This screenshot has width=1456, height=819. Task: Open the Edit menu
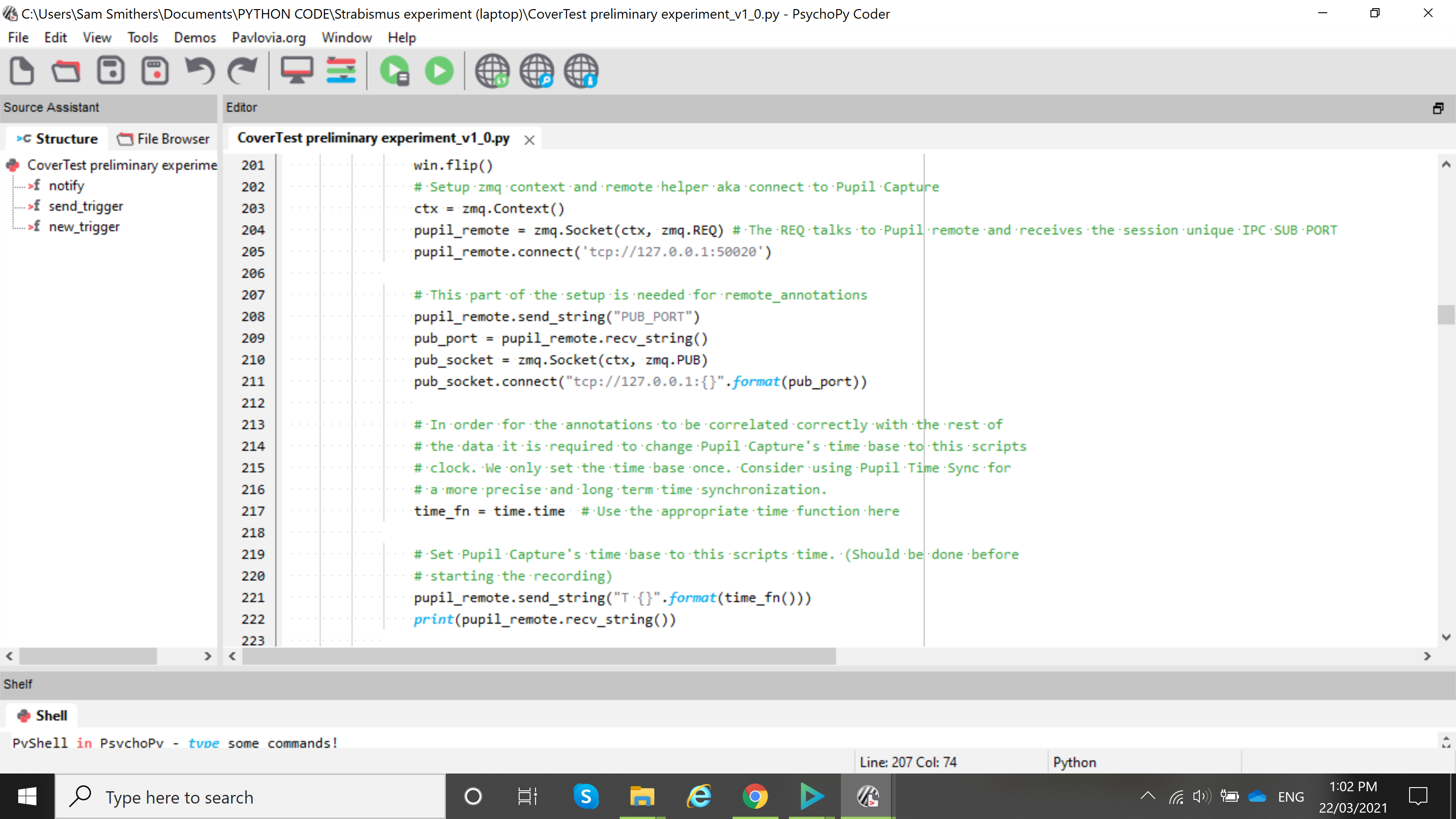click(x=56, y=37)
